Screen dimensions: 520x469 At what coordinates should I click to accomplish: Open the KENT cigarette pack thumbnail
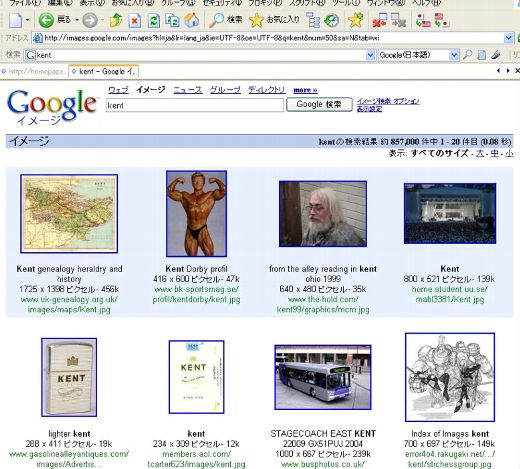(196, 377)
